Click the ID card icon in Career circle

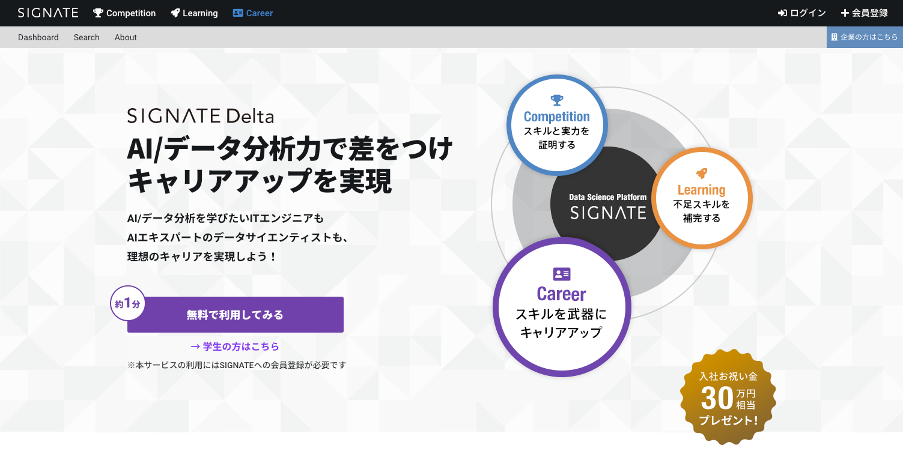(x=561, y=274)
